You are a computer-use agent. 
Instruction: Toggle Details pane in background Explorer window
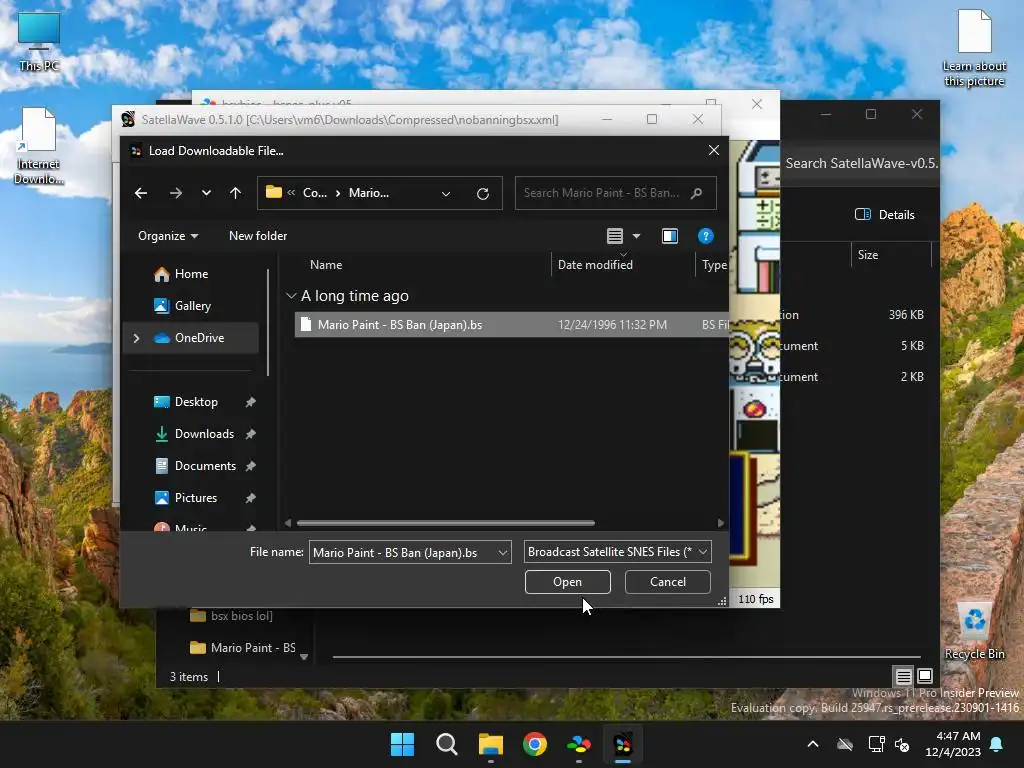[x=885, y=214]
